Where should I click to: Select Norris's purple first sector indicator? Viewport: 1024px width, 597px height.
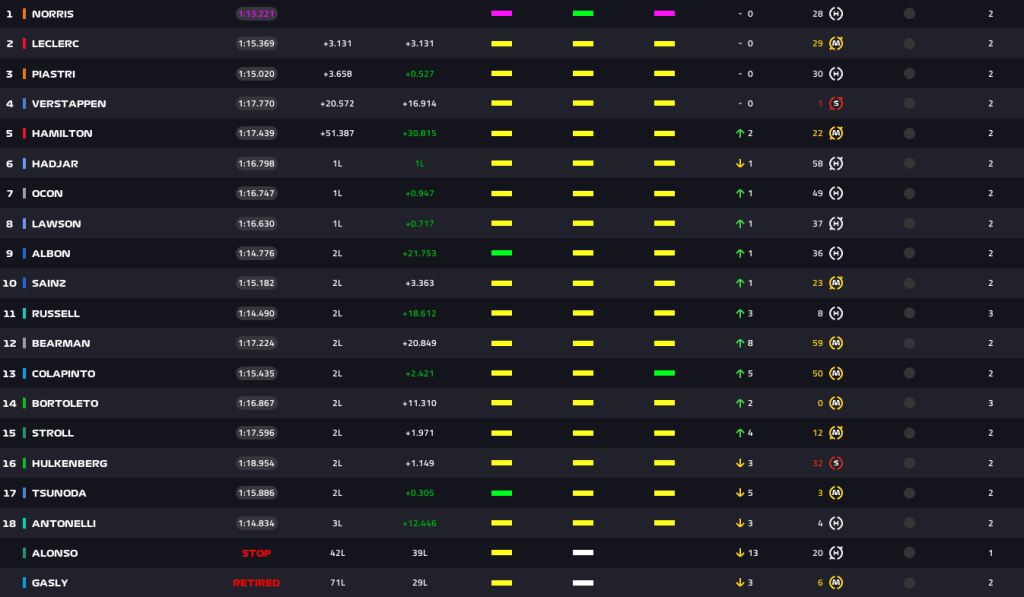tap(501, 14)
